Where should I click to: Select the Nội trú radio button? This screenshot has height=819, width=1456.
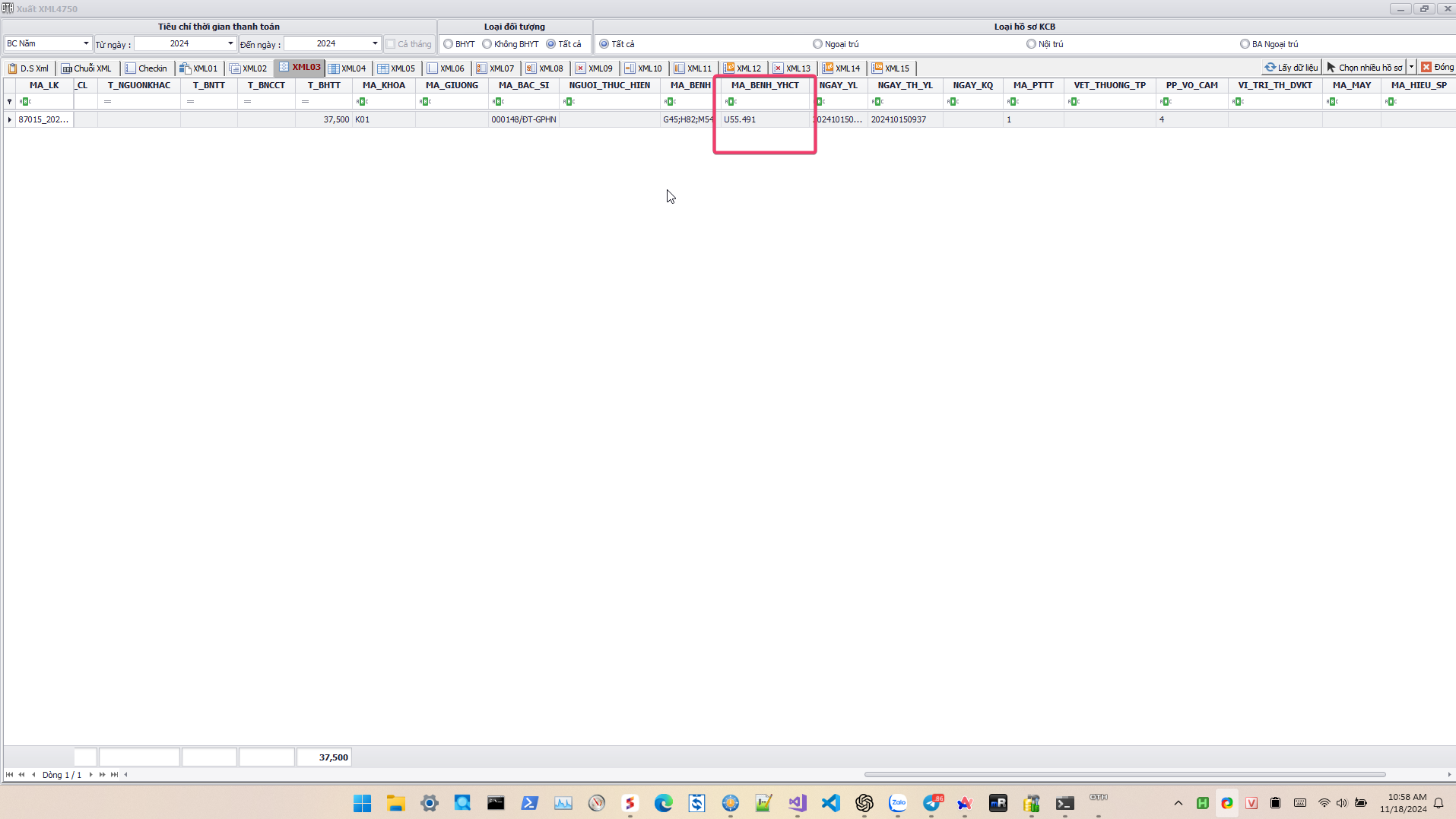[1032, 44]
